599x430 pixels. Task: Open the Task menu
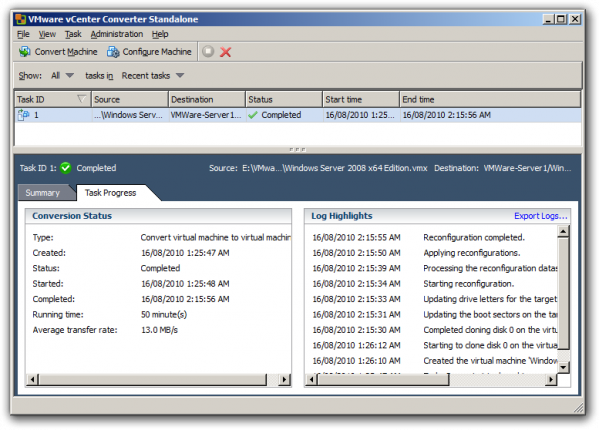point(73,34)
